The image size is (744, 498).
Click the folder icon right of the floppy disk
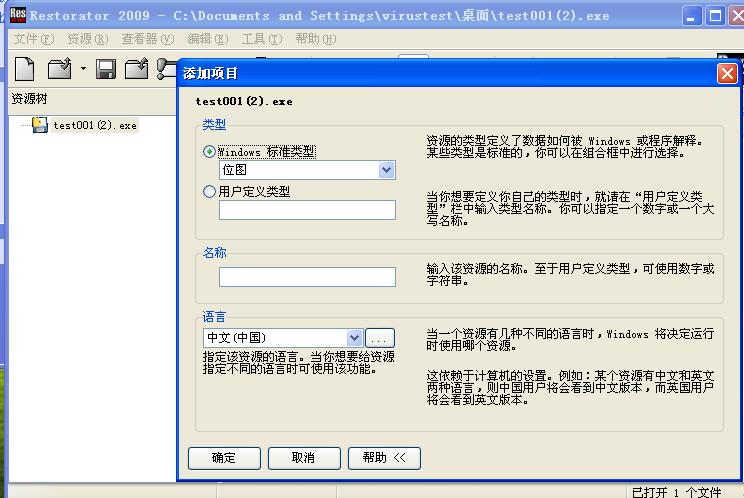pos(137,69)
